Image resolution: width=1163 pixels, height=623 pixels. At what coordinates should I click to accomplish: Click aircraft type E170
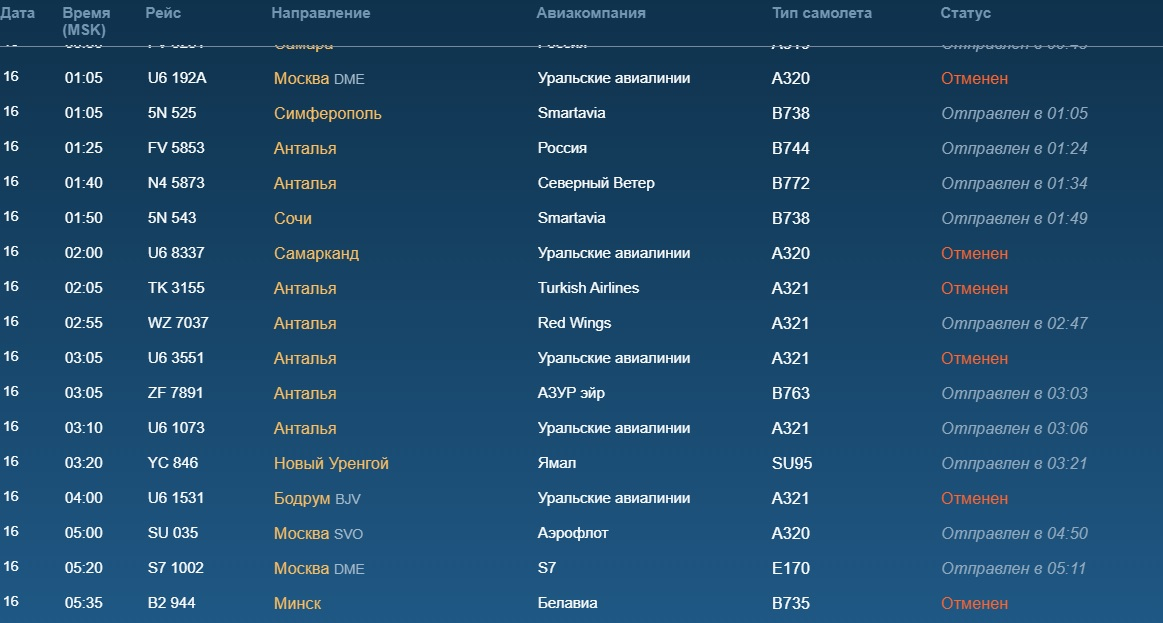(x=791, y=568)
